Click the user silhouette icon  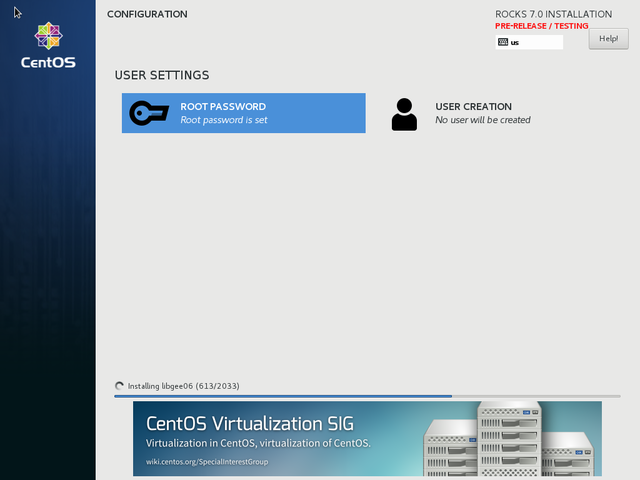pos(404,114)
